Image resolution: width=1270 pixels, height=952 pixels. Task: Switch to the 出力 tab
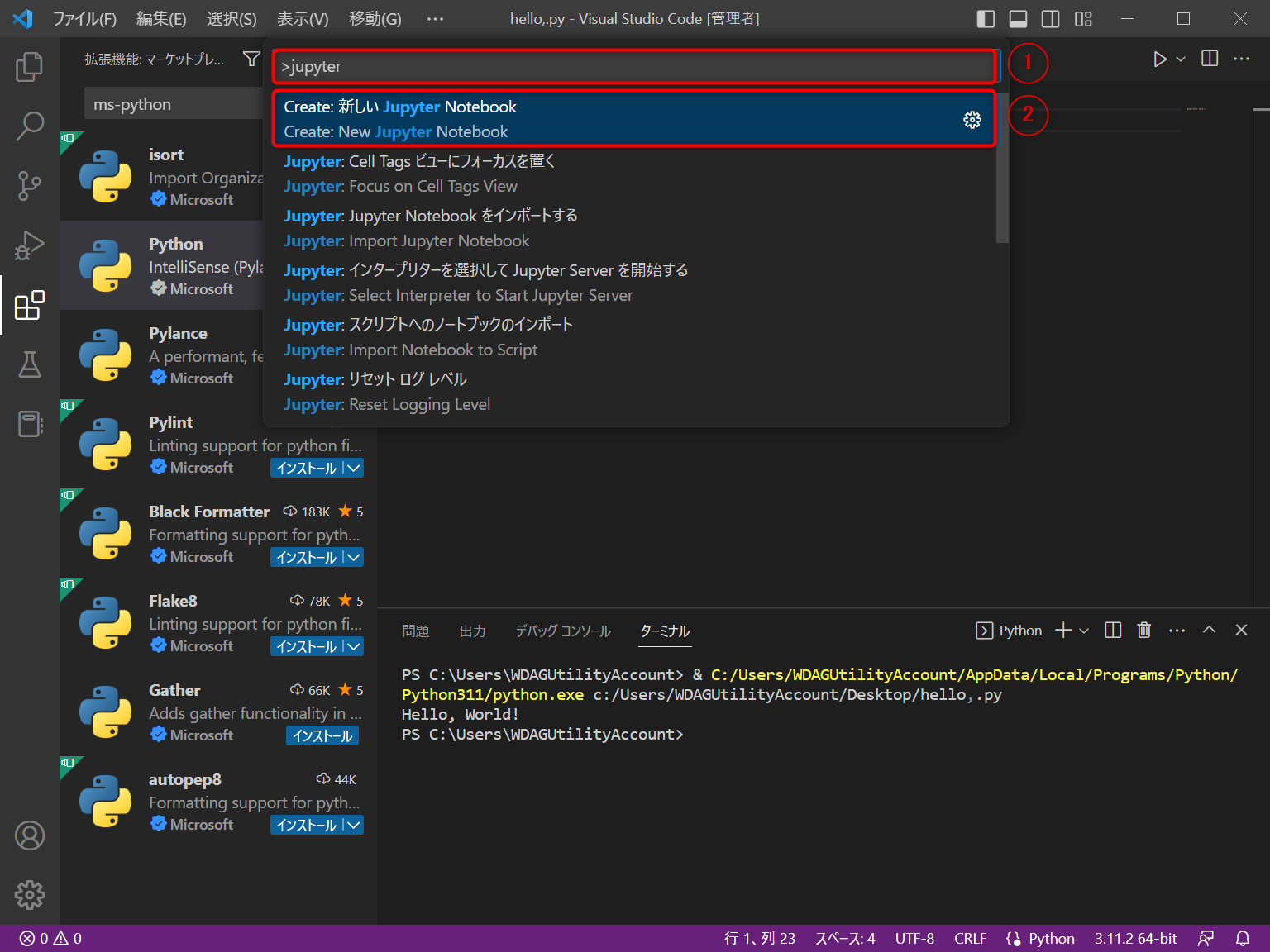pos(473,631)
